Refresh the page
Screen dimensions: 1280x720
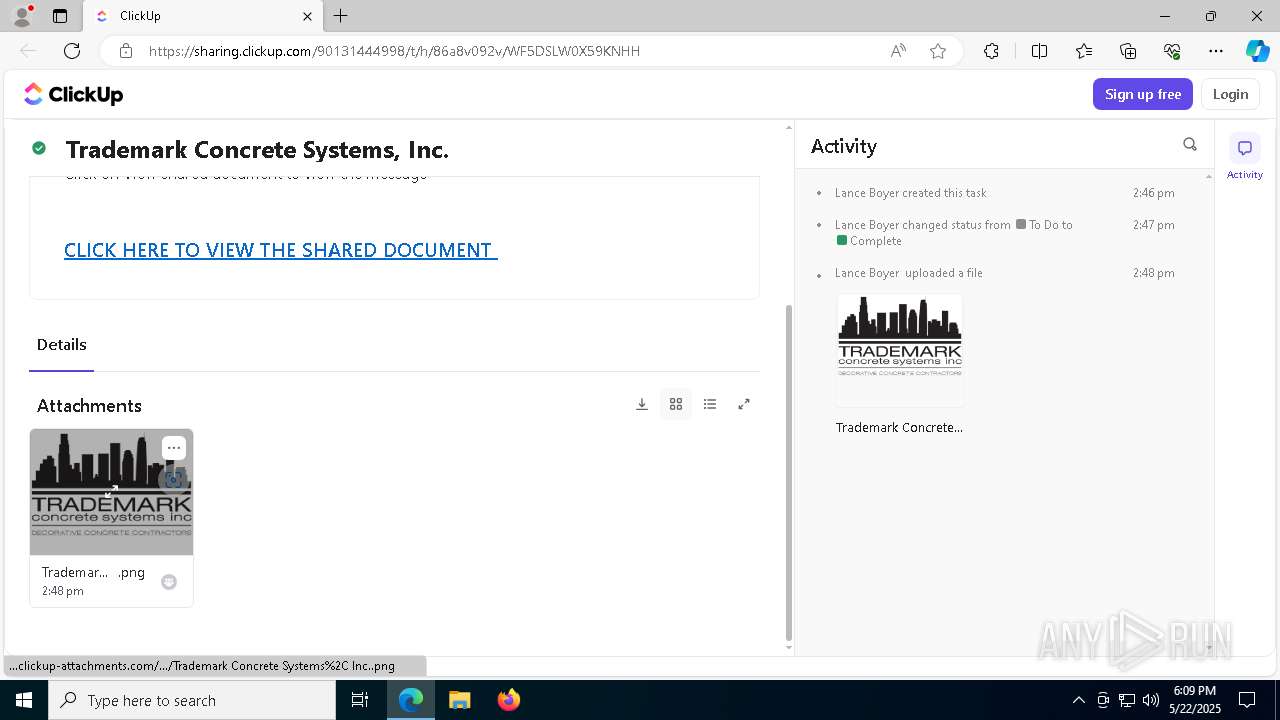click(72, 51)
